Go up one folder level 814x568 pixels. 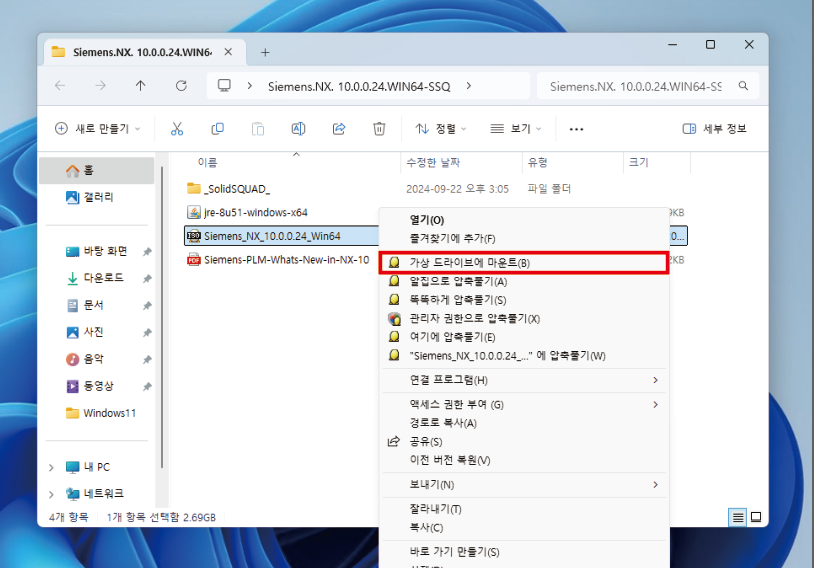(x=141, y=86)
